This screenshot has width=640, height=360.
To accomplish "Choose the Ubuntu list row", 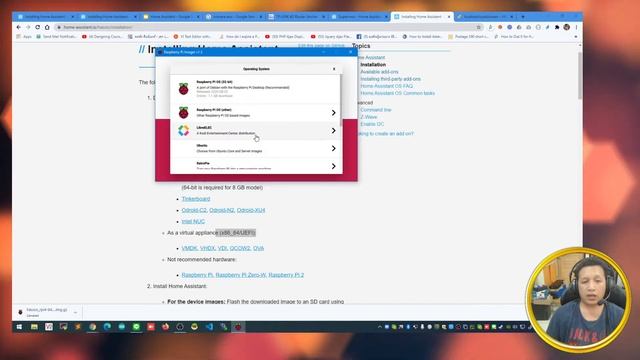I will click(x=256, y=148).
